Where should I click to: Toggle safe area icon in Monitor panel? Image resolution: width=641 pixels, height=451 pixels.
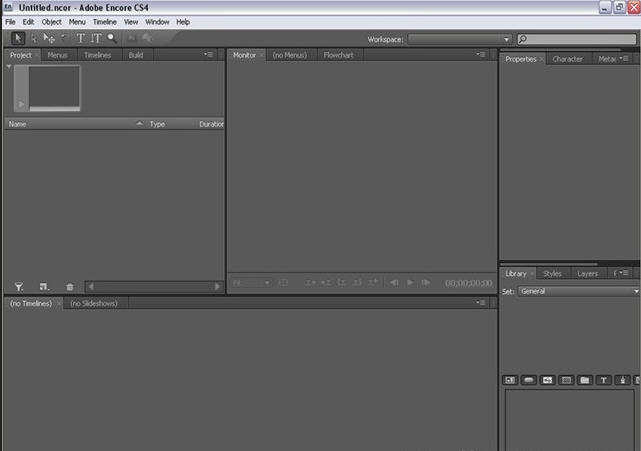point(283,283)
